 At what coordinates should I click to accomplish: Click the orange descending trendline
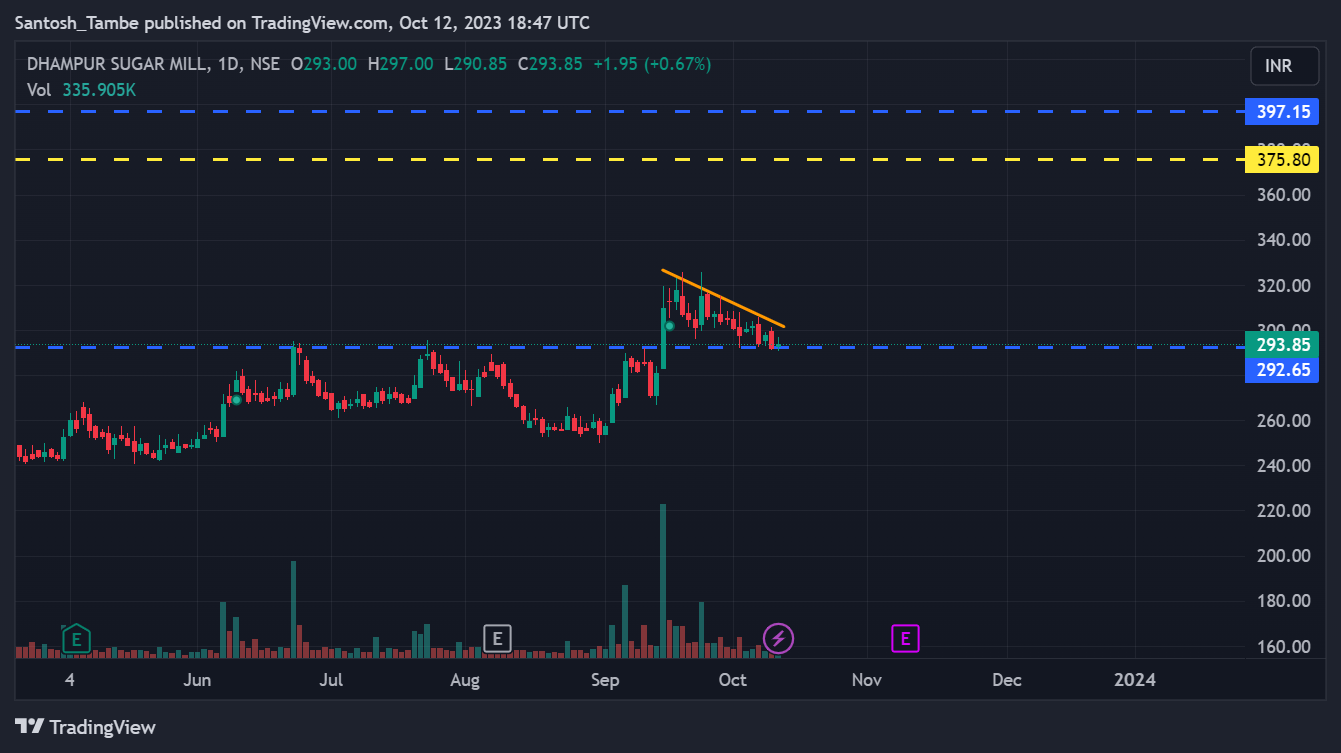pos(723,298)
